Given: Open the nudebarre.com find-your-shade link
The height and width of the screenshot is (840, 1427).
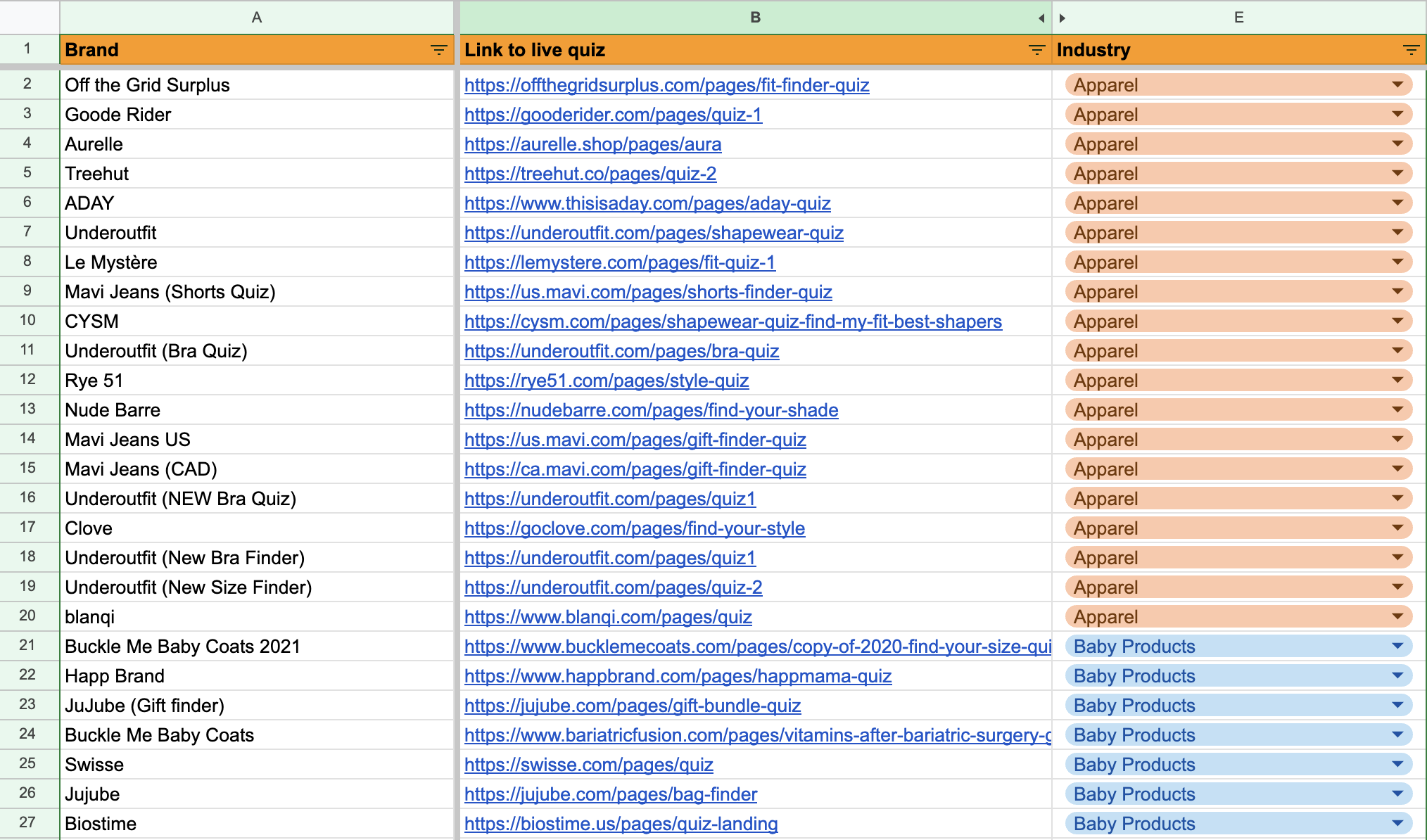Looking at the screenshot, I should point(651,410).
